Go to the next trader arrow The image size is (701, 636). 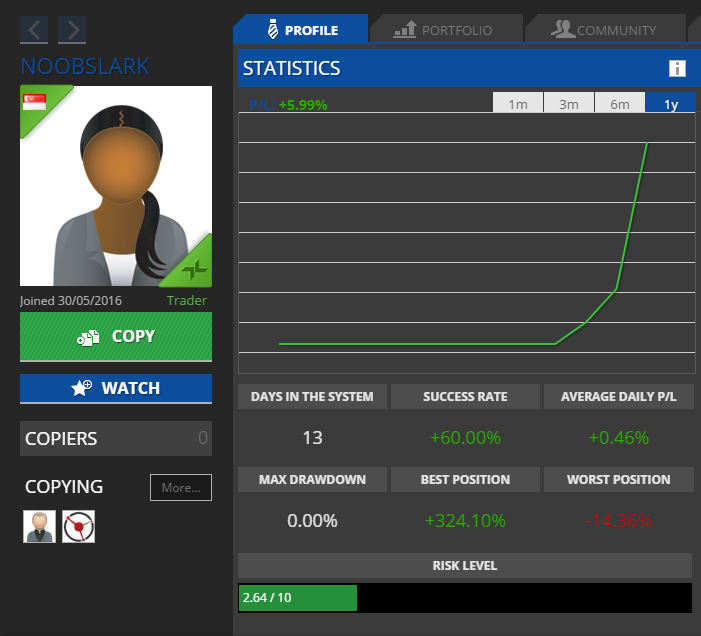click(71, 30)
